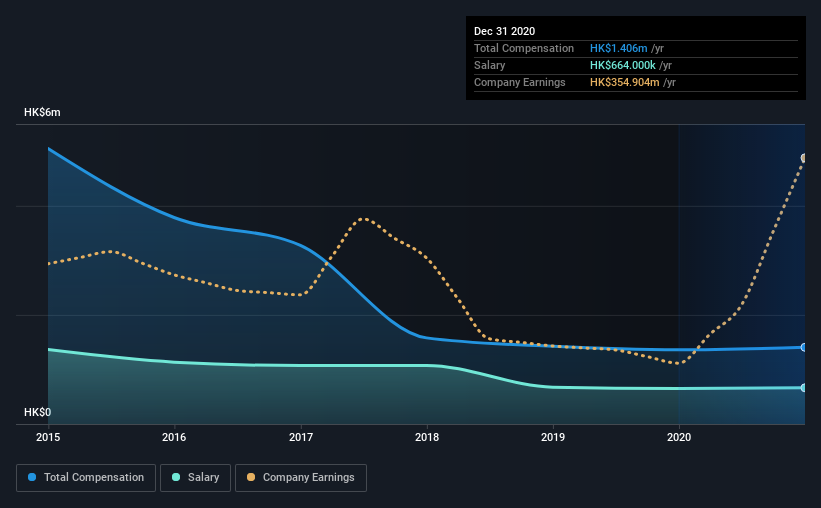Screen dimensions: 821x508
Task: Click the orange Company Earnings legend dot
Action: pyautogui.click(x=251, y=477)
